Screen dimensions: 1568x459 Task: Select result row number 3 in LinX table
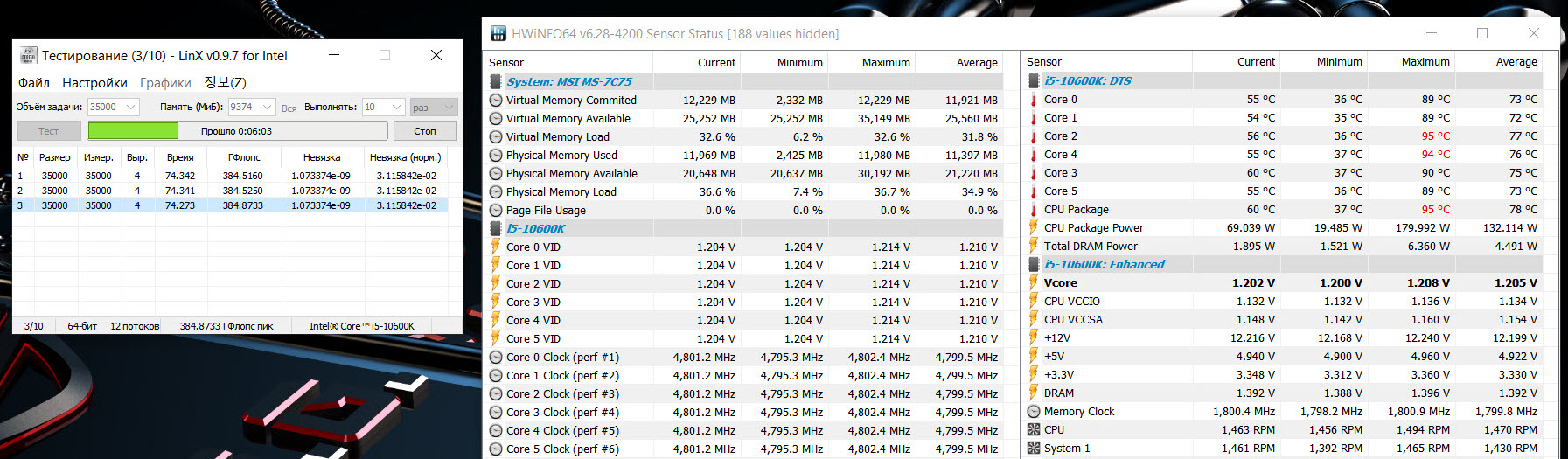point(232,205)
